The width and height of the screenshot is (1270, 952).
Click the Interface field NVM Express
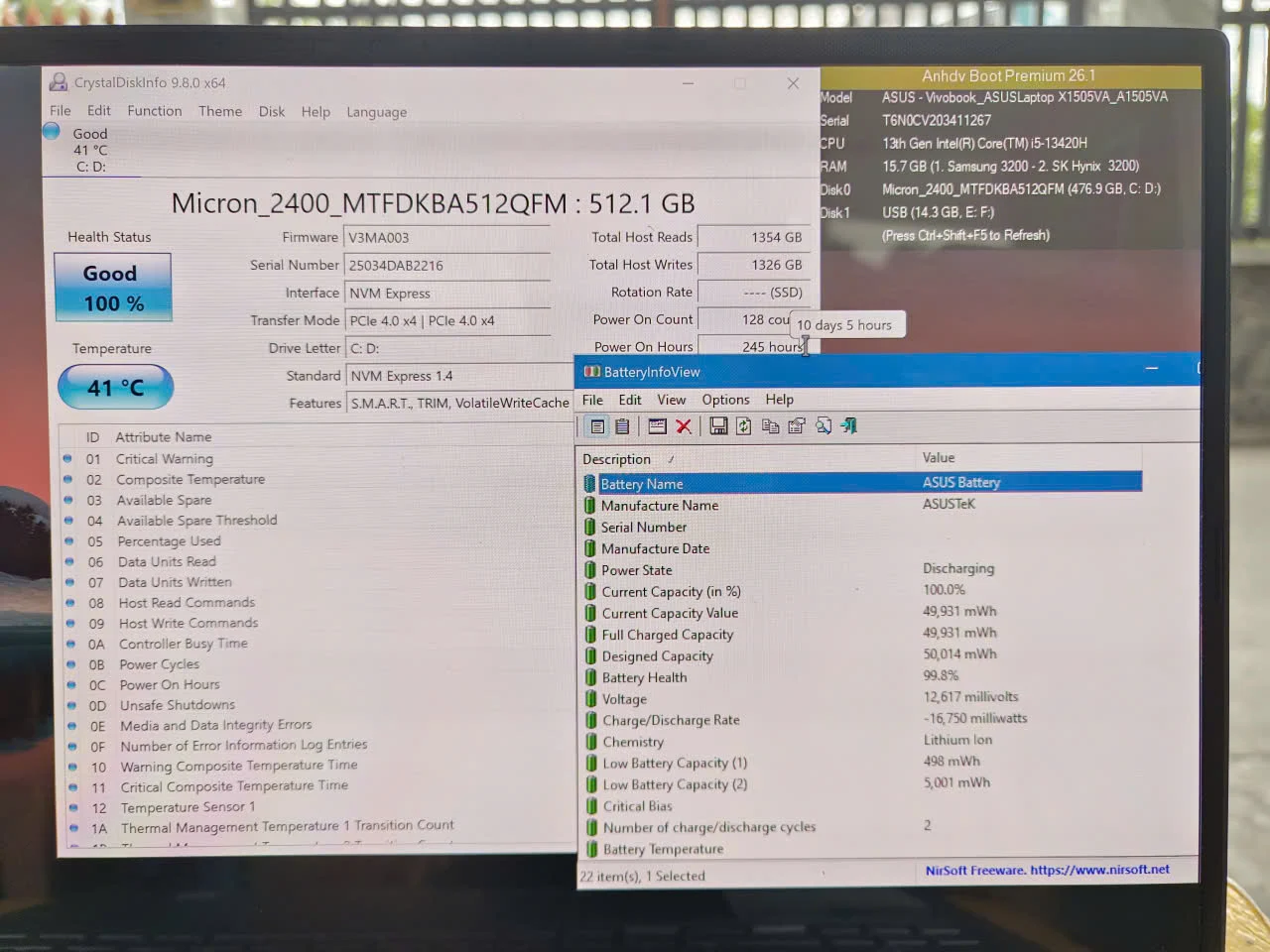tap(446, 294)
